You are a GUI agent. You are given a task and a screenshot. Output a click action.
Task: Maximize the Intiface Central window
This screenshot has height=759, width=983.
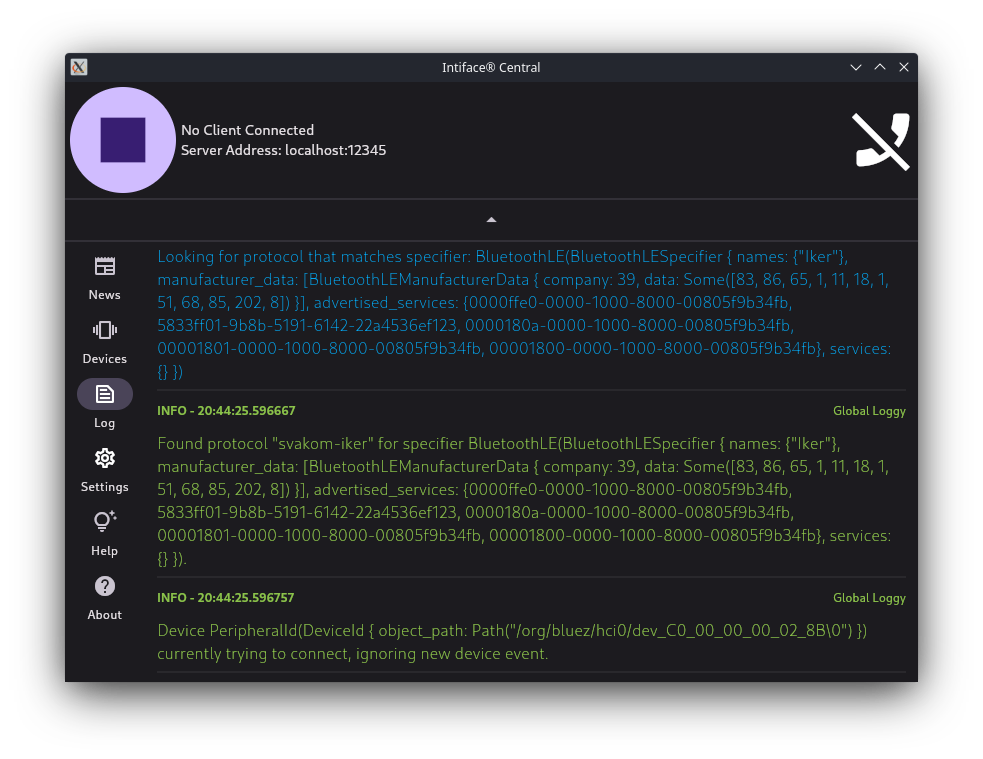880,67
